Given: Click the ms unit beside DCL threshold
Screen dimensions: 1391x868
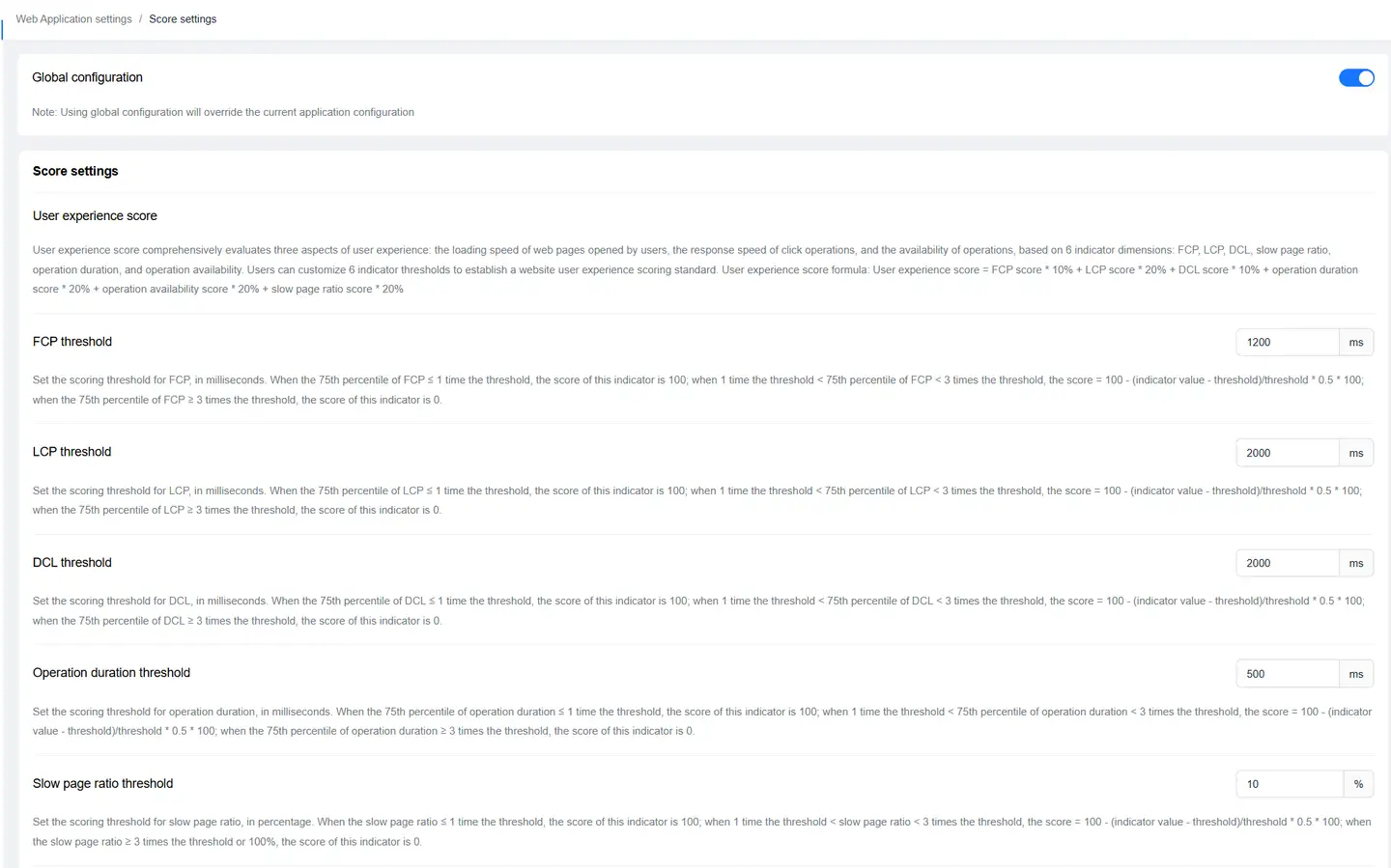Looking at the screenshot, I should (1355, 563).
